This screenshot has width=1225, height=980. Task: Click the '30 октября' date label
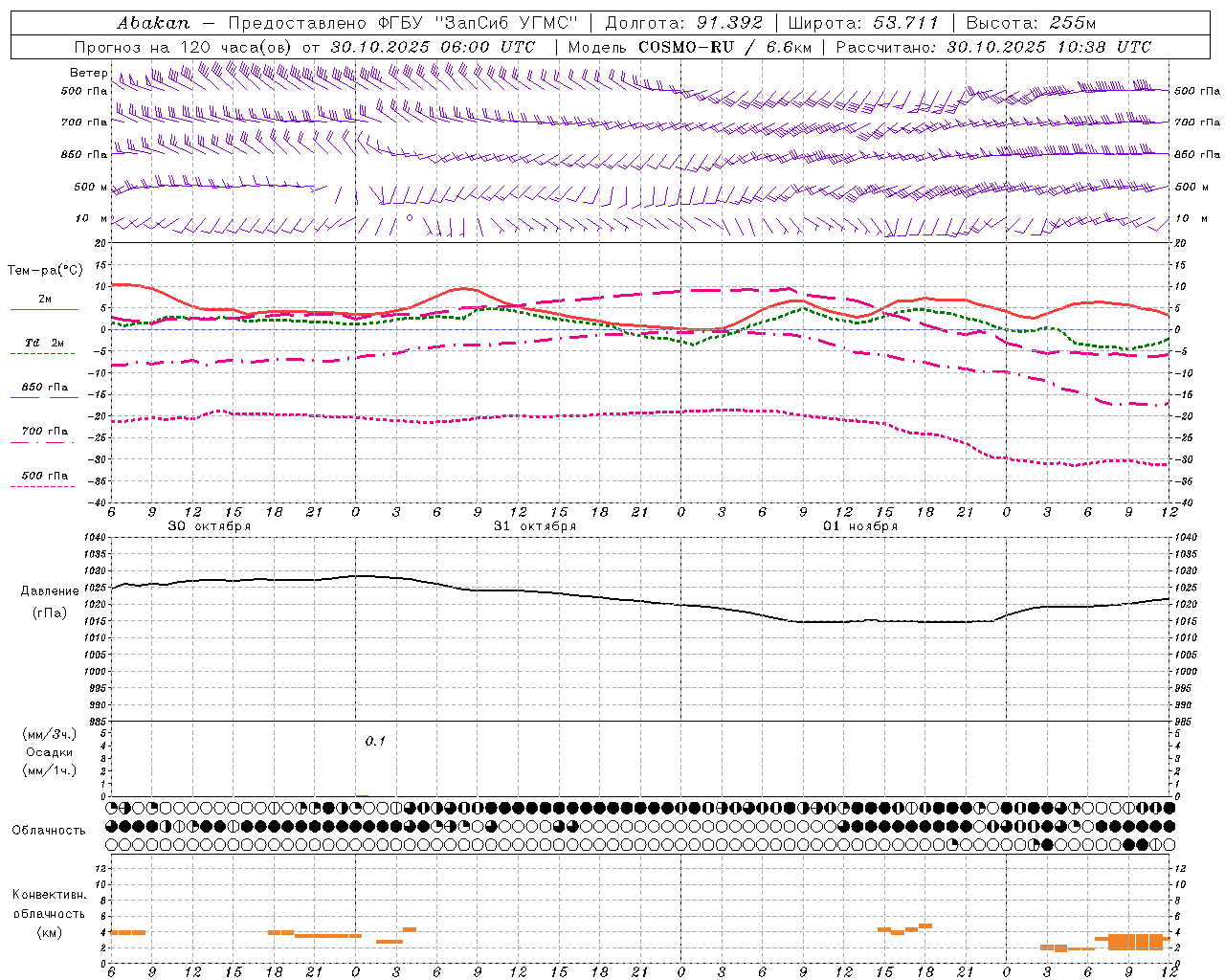click(x=210, y=526)
